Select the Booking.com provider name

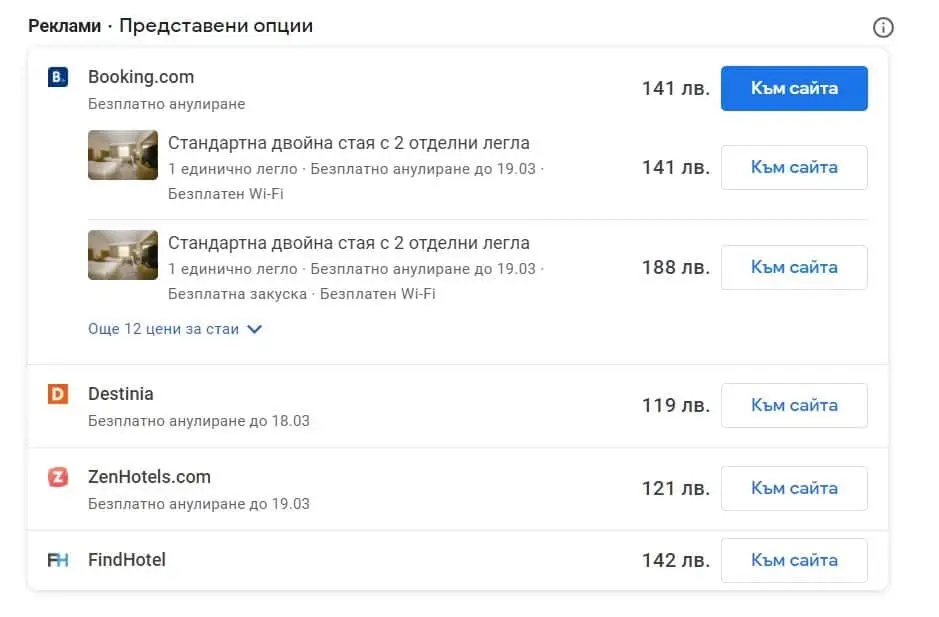point(141,77)
